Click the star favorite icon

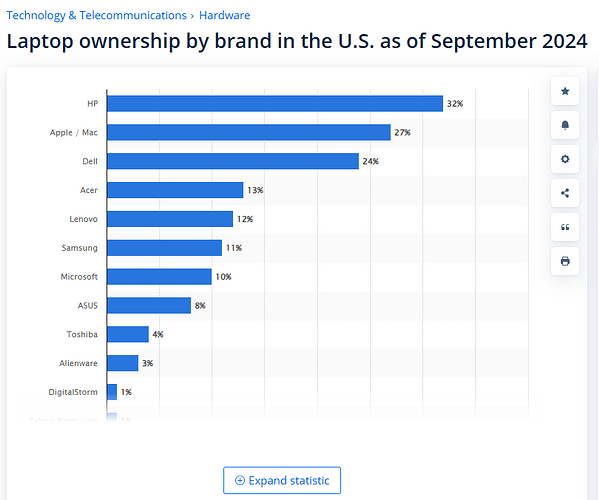[x=565, y=91]
